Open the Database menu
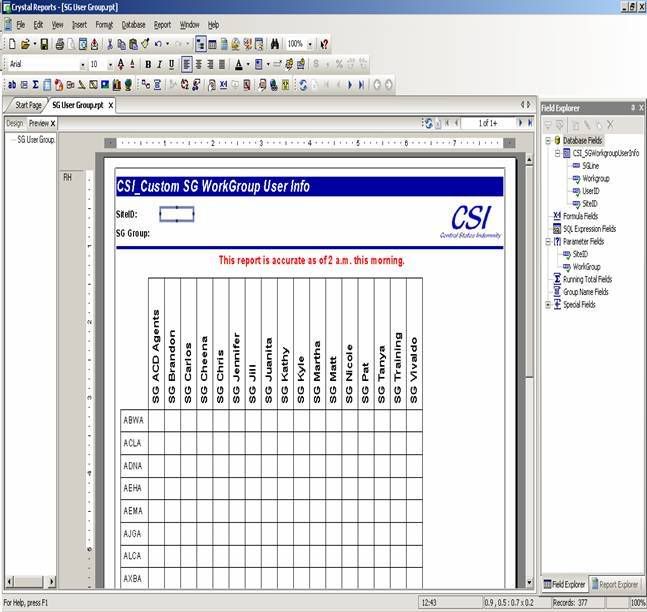 tap(133, 25)
